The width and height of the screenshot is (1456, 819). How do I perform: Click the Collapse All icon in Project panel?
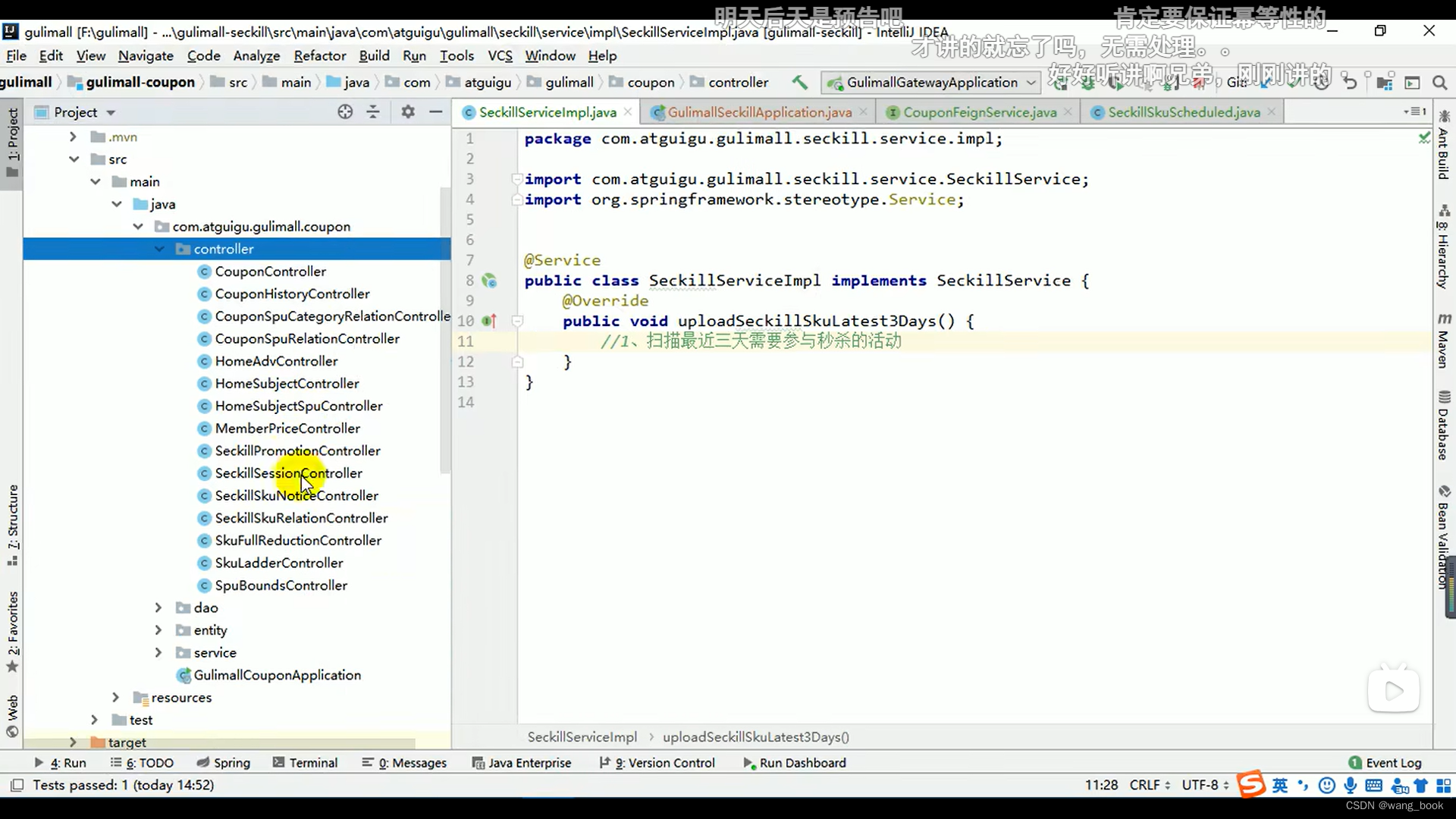[373, 112]
